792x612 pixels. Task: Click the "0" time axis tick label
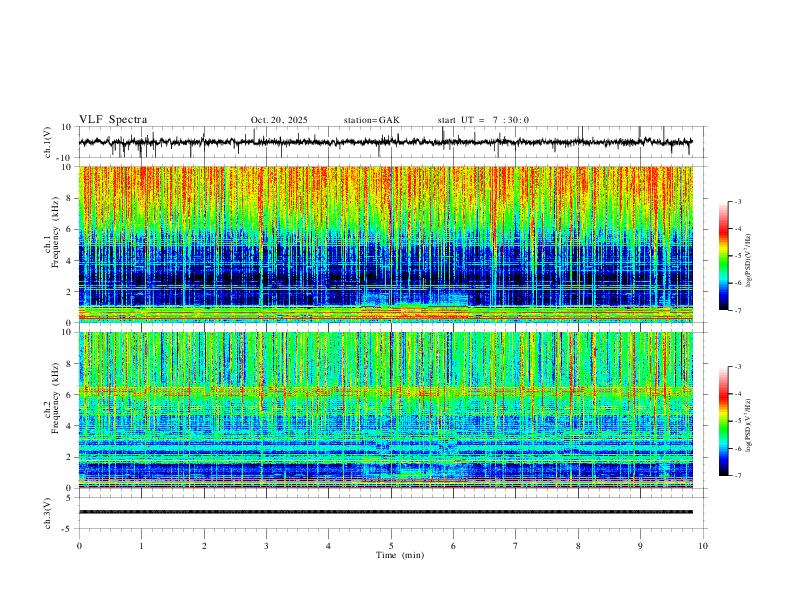pyautogui.click(x=79, y=545)
